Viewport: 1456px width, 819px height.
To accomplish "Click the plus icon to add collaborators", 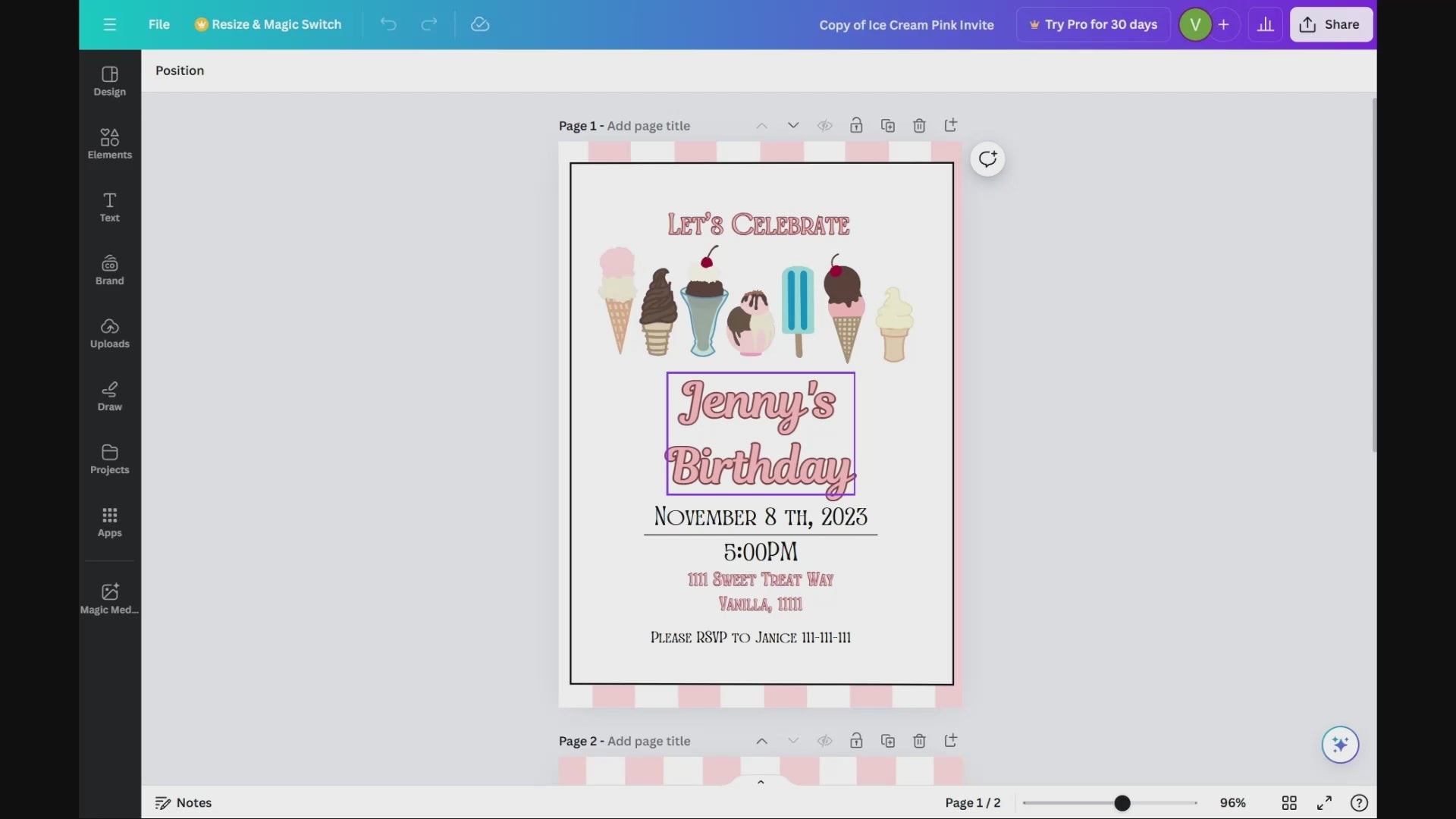I will point(1223,24).
